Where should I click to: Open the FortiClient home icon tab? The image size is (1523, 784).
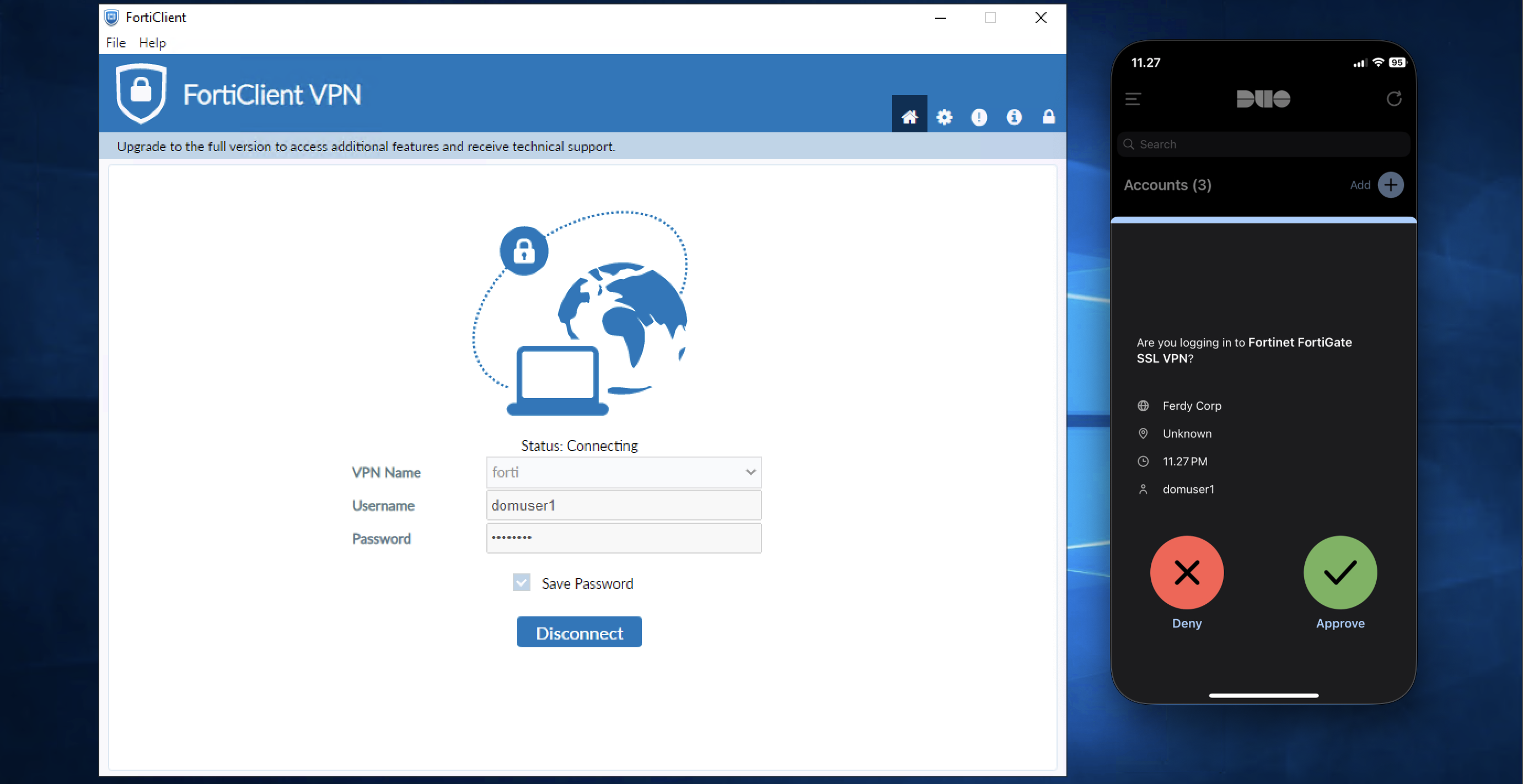coord(909,116)
